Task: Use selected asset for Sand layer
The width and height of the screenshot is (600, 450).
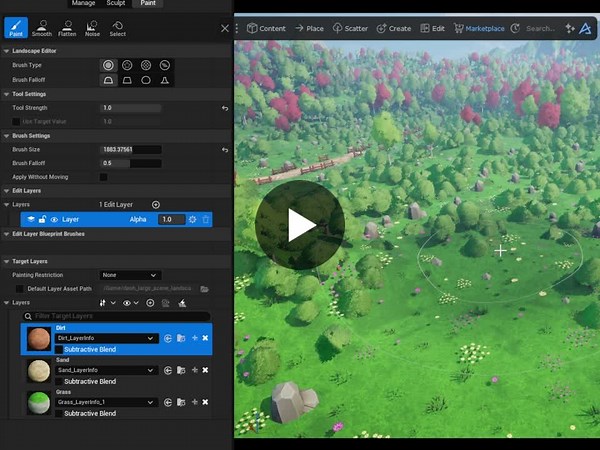Action: (x=168, y=370)
